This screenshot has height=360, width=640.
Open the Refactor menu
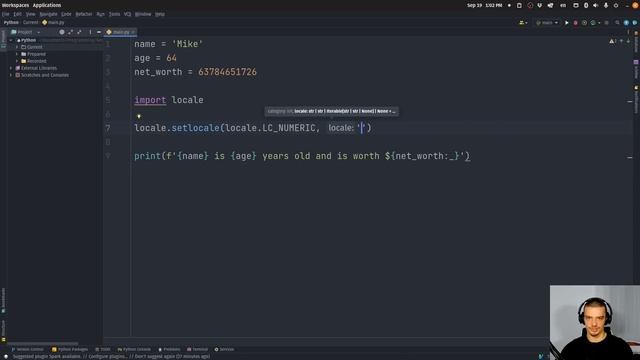tap(84, 14)
